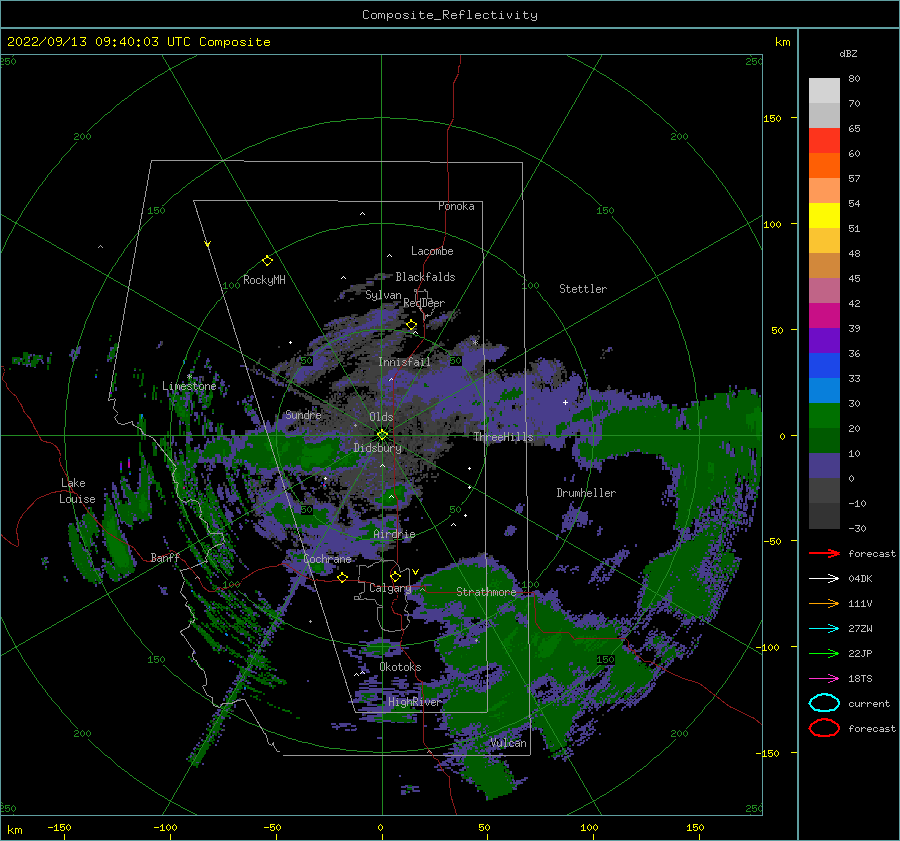This screenshot has width=900, height=841.
Task: Select the blue 33-36 dBZ swatch
Action: pyautogui.click(x=824, y=365)
